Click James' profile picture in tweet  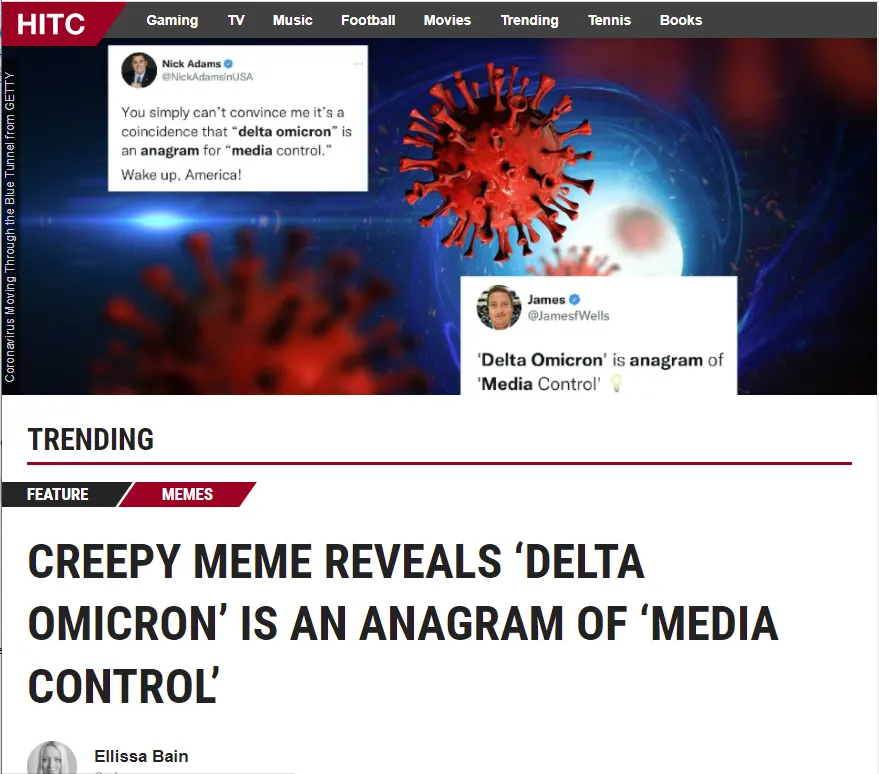[498, 307]
